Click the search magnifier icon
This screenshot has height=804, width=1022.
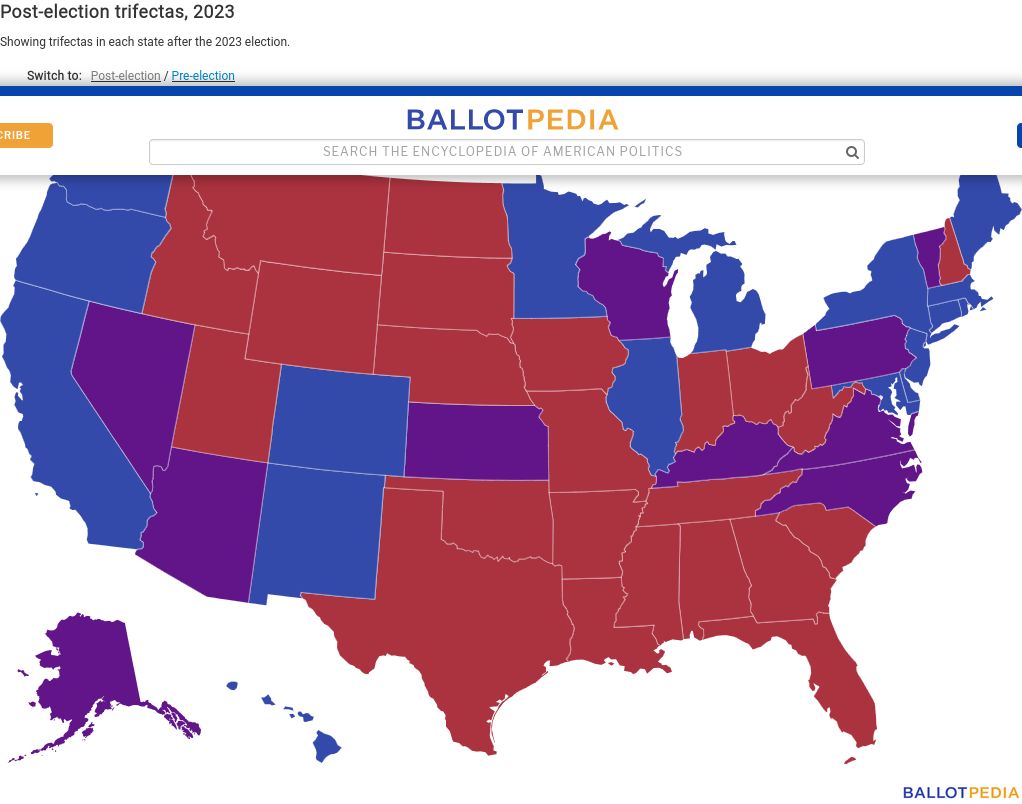pyautogui.click(x=851, y=152)
